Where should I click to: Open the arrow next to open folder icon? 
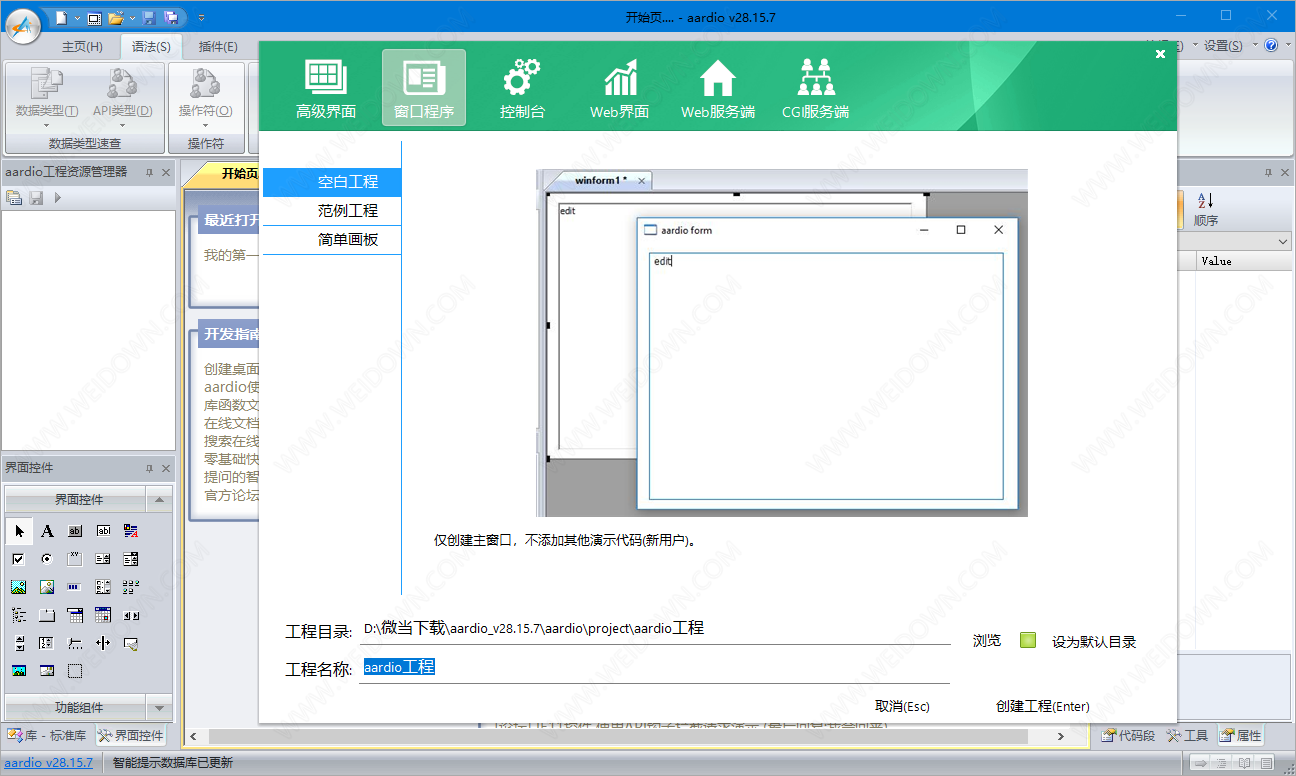130,18
